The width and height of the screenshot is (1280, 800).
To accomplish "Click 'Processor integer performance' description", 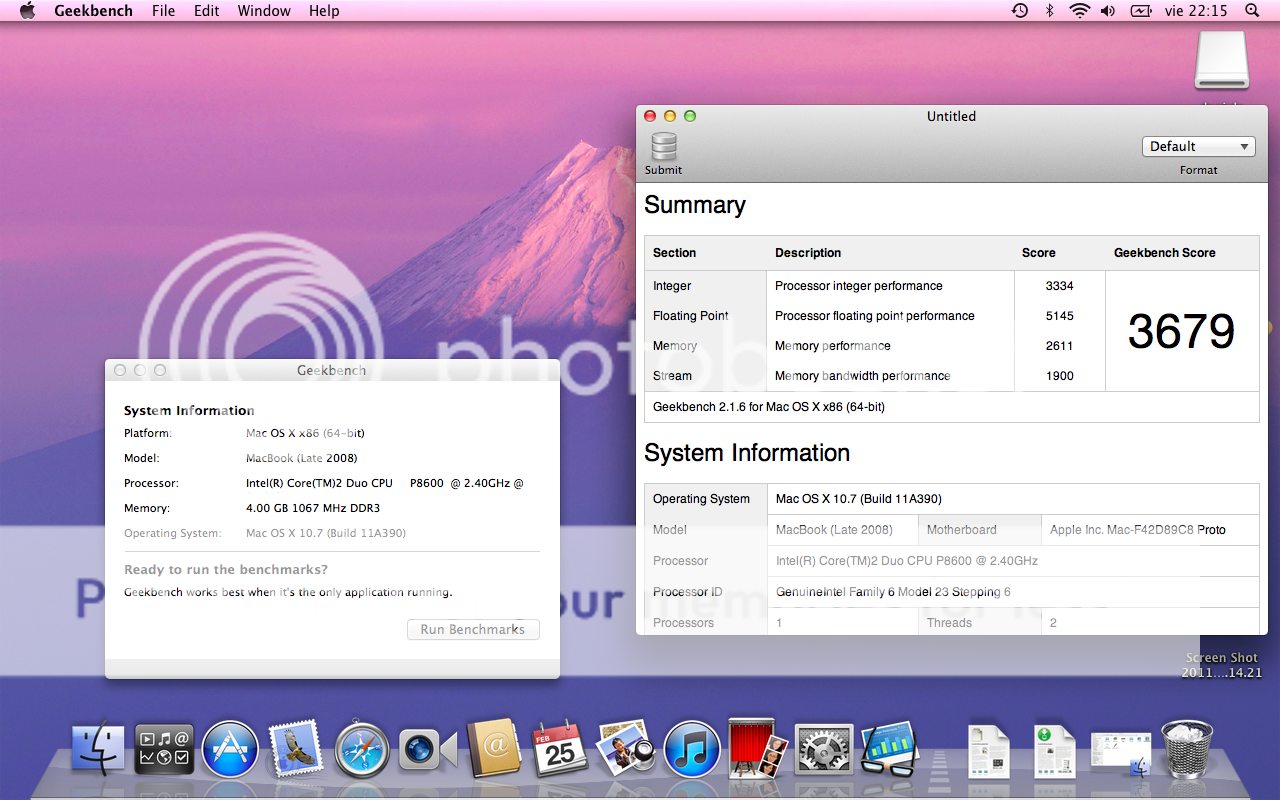I will tap(859, 286).
